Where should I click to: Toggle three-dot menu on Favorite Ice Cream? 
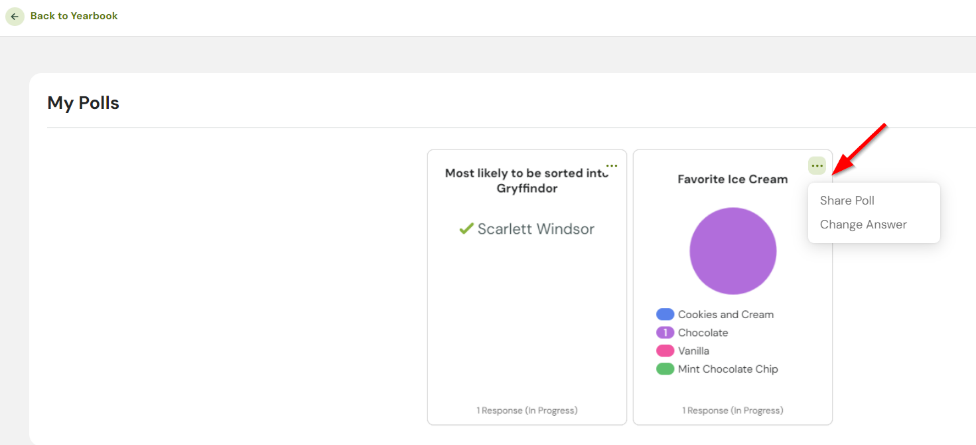click(x=817, y=166)
